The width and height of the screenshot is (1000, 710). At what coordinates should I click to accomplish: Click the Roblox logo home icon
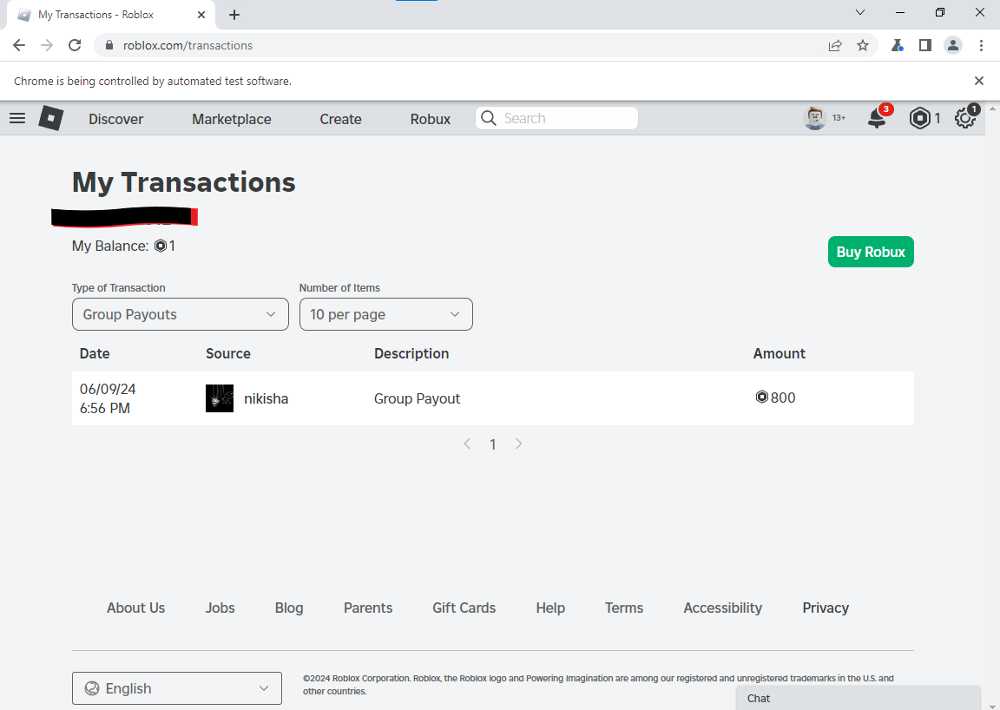(x=51, y=118)
